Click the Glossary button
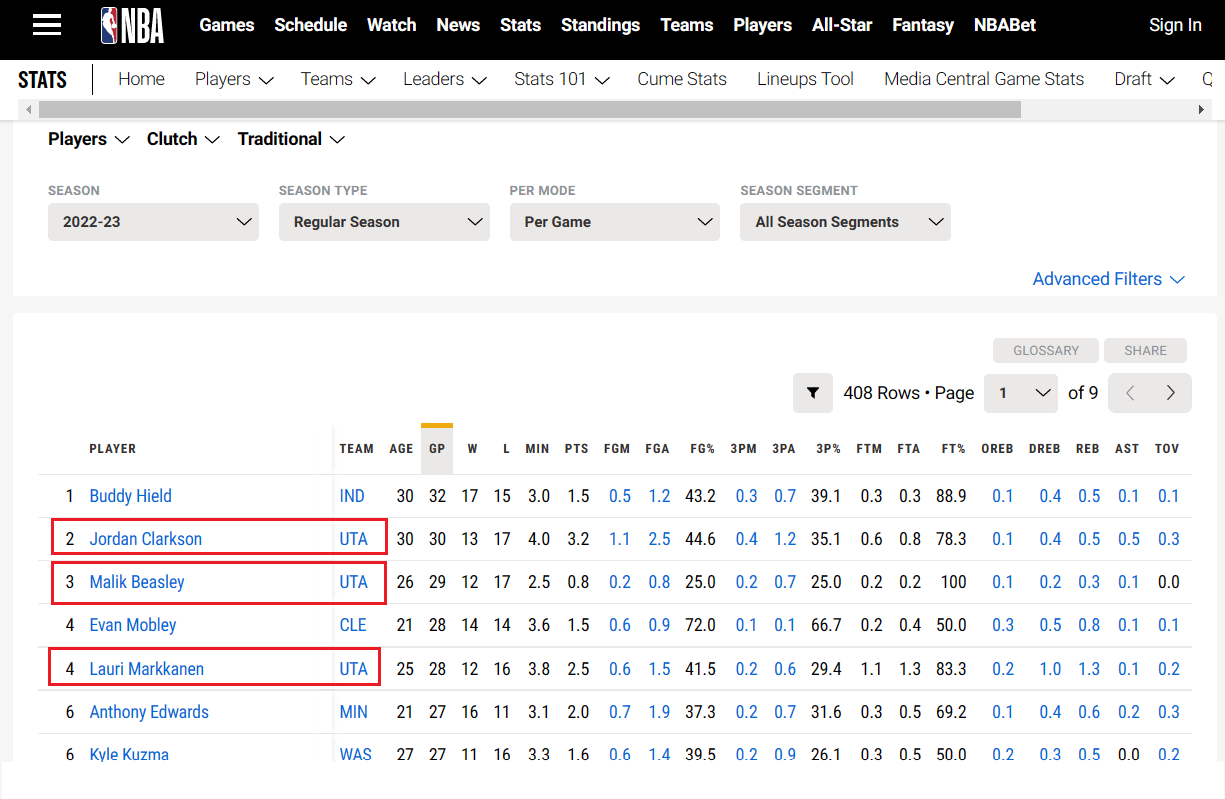This screenshot has height=799, width=1225. pos(1045,350)
